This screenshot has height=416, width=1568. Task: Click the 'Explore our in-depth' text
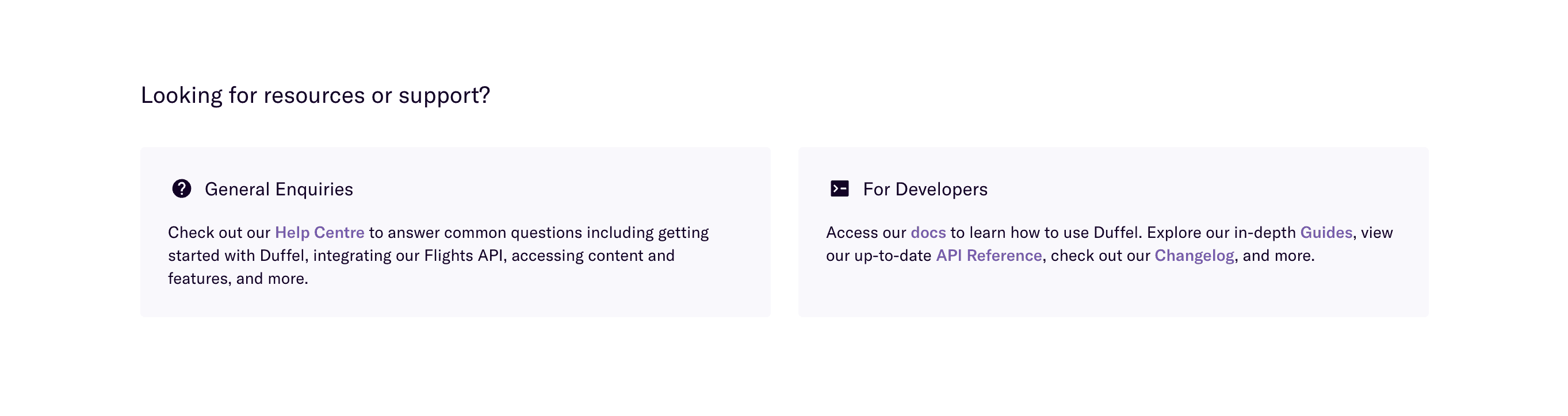click(1221, 232)
